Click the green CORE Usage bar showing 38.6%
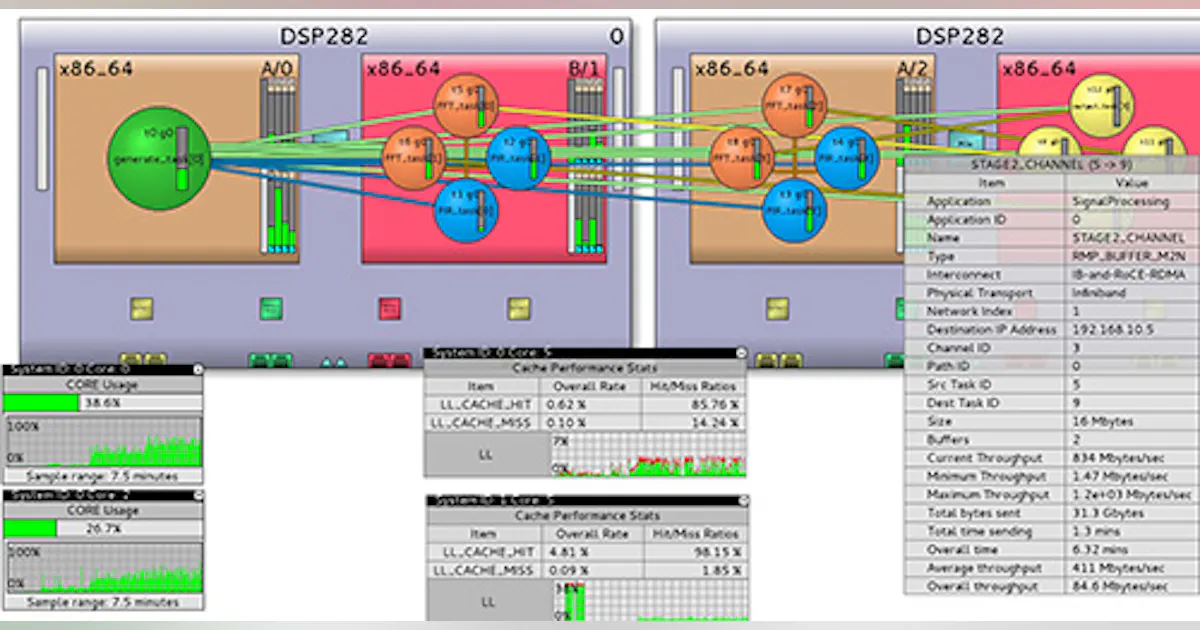Image resolution: width=1200 pixels, height=630 pixels. pos(40,401)
